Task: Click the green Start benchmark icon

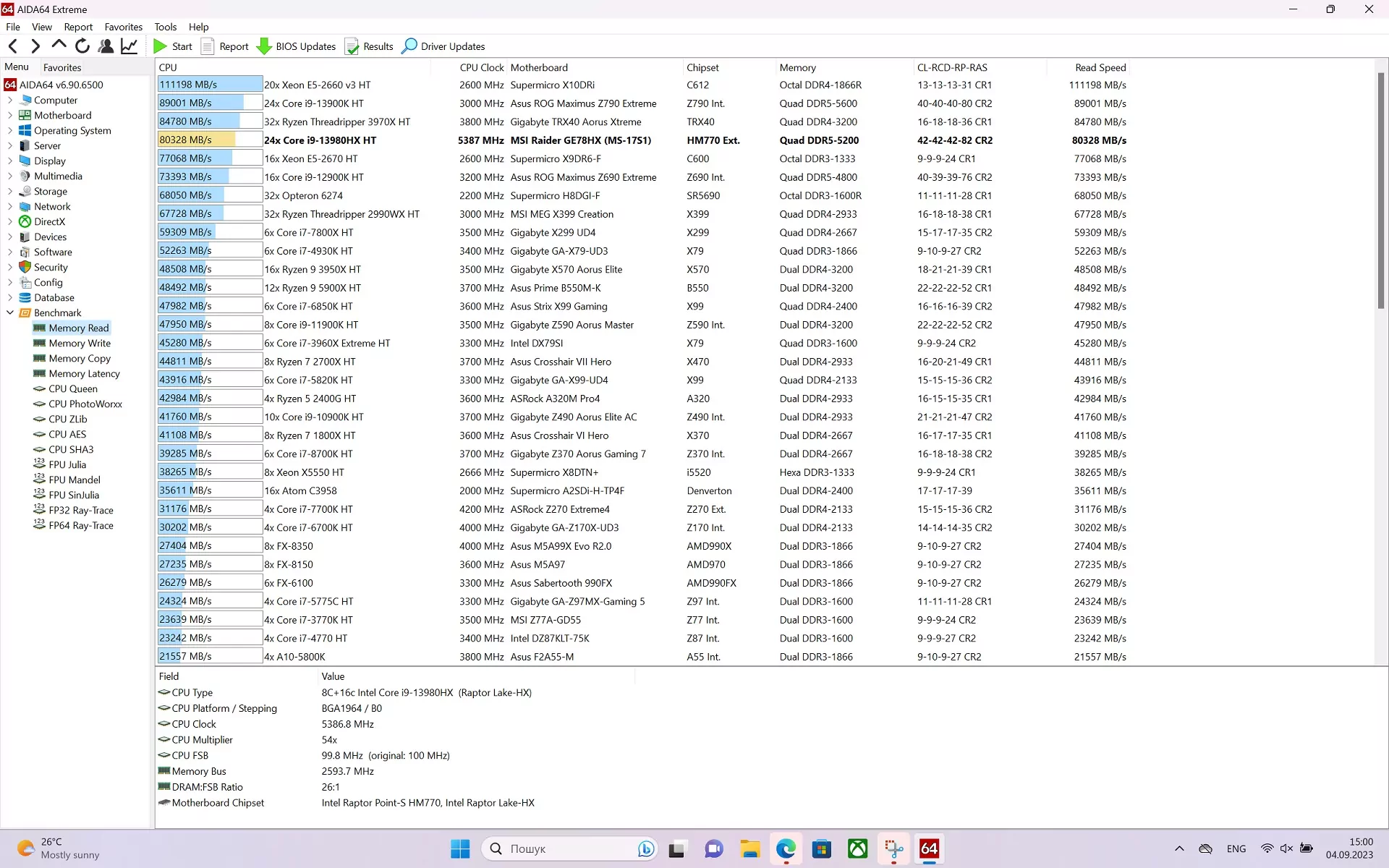Action: [160, 46]
